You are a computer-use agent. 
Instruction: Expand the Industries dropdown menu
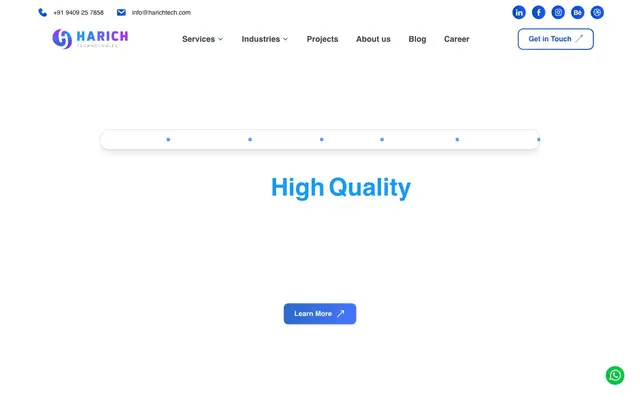[x=264, y=39]
